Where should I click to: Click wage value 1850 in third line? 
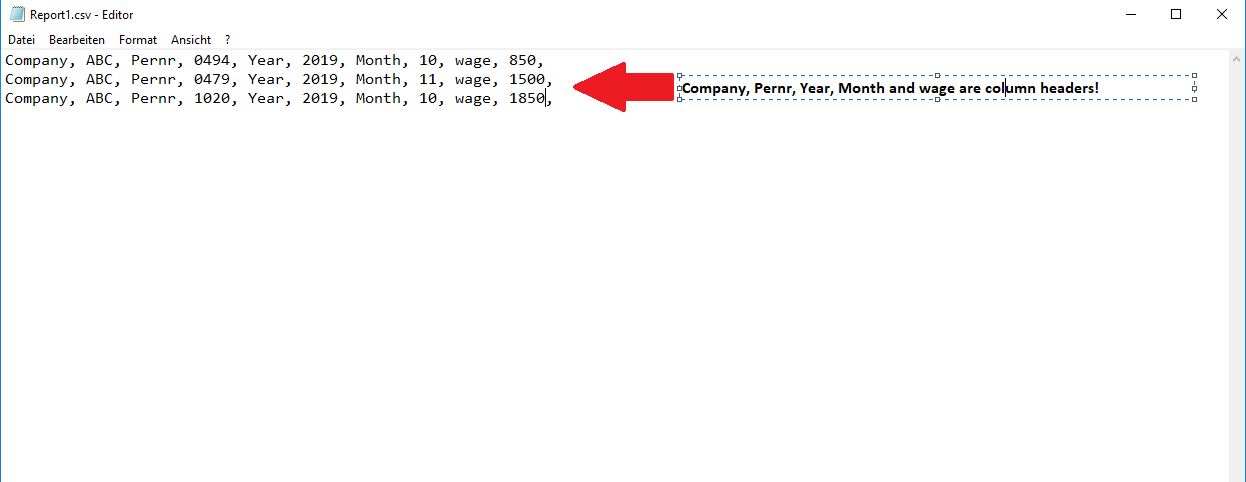click(526, 98)
